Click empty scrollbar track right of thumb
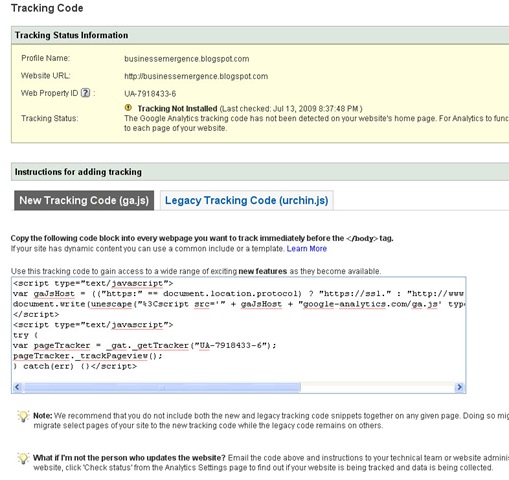 point(377,387)
